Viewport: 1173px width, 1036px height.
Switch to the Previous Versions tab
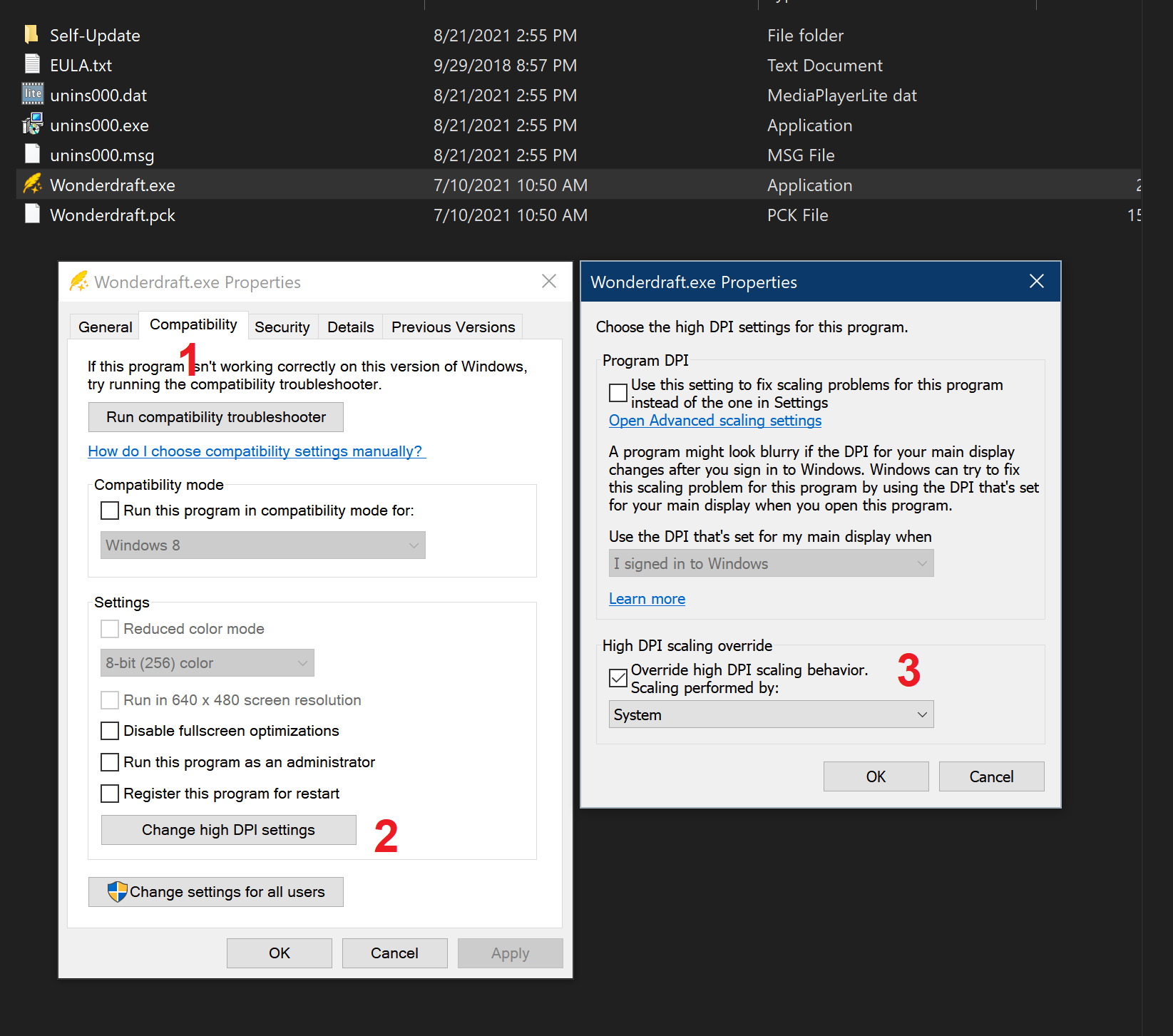coord(453,327)
